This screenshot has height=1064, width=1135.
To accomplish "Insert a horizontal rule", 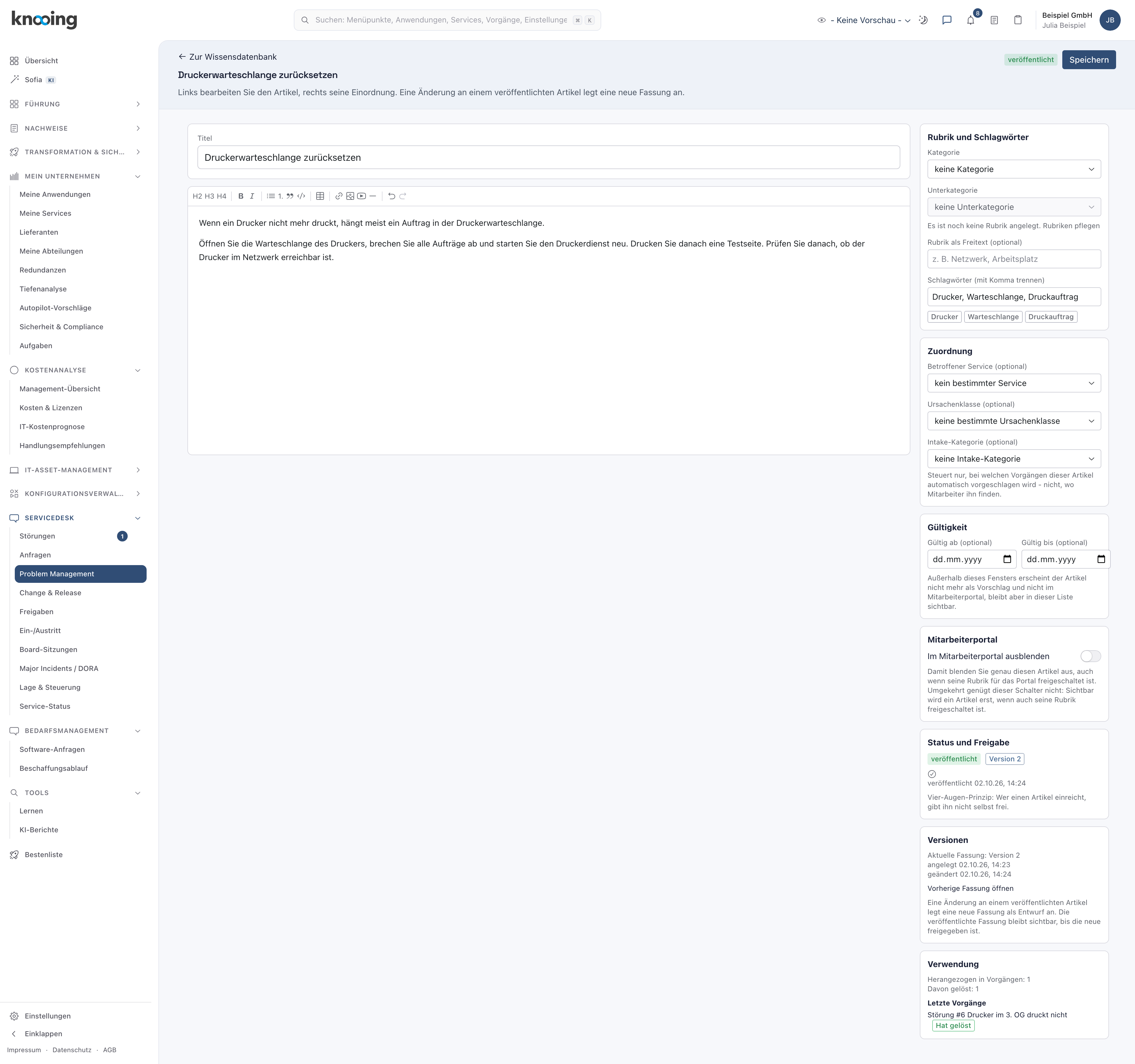I will click(x=373, y=196).
